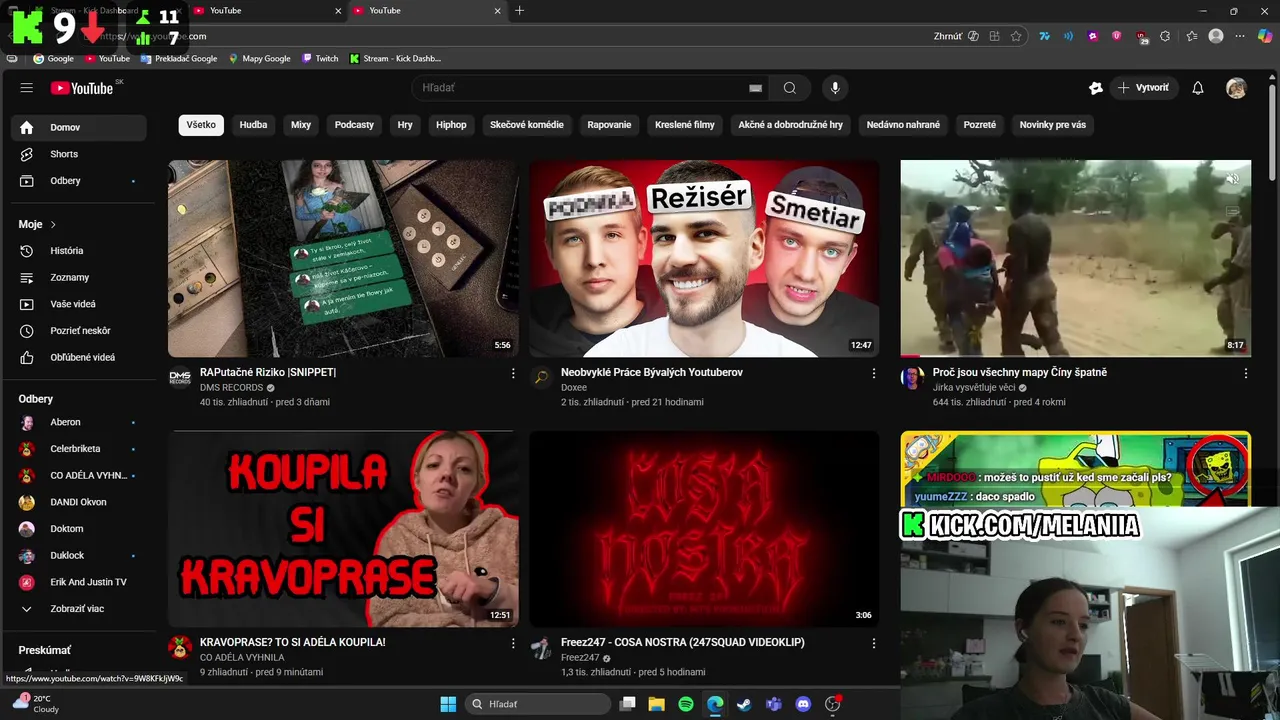
Task: Open Odbery subscriptions in sidebar
Action: click(78, 181)
